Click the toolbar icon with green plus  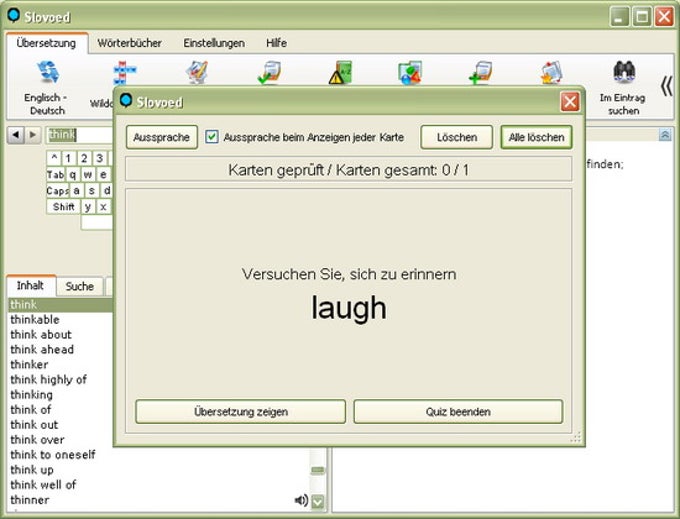coord(480,72)
